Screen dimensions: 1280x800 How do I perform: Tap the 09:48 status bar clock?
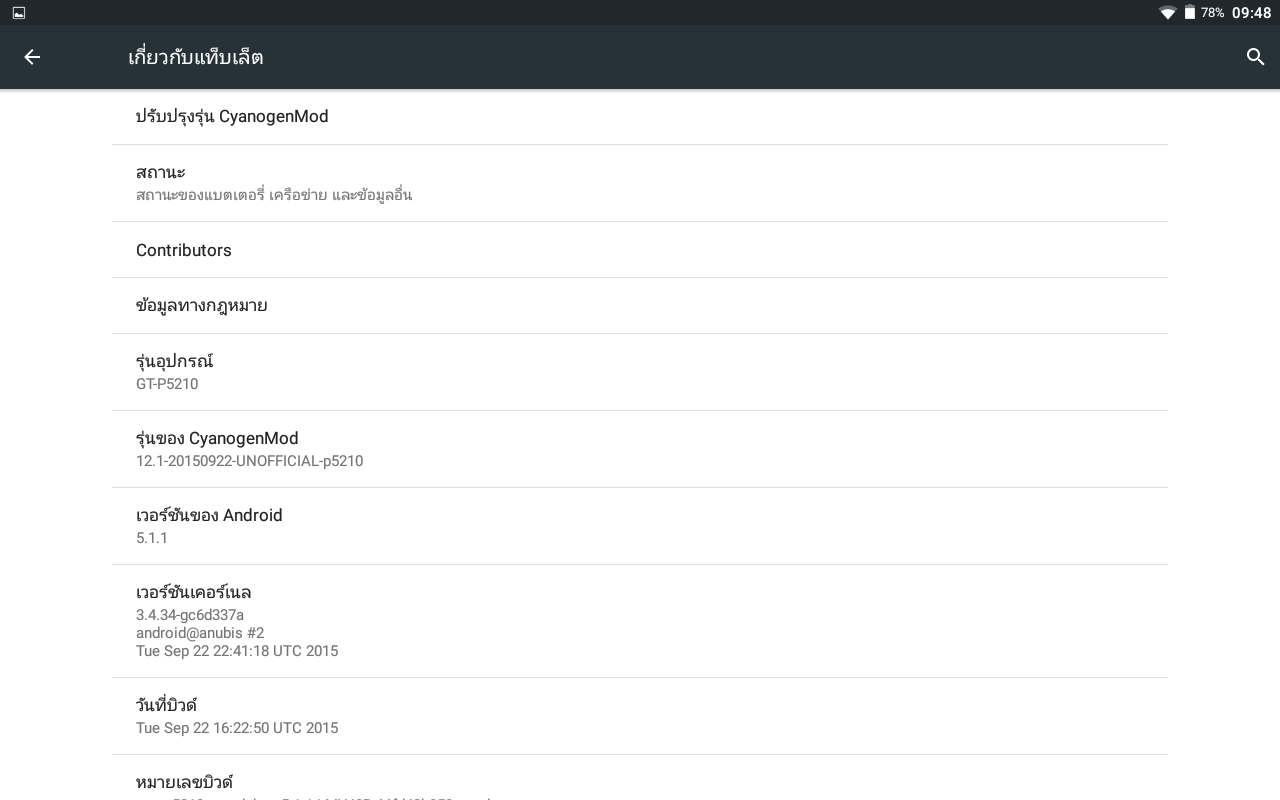point(1251,13)
